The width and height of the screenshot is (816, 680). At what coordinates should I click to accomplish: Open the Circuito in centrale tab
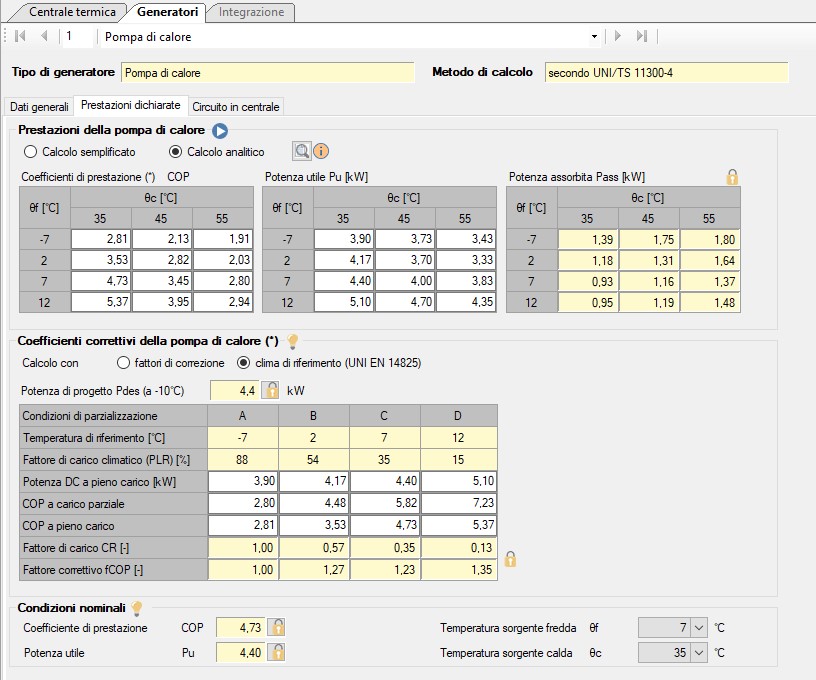236,106
